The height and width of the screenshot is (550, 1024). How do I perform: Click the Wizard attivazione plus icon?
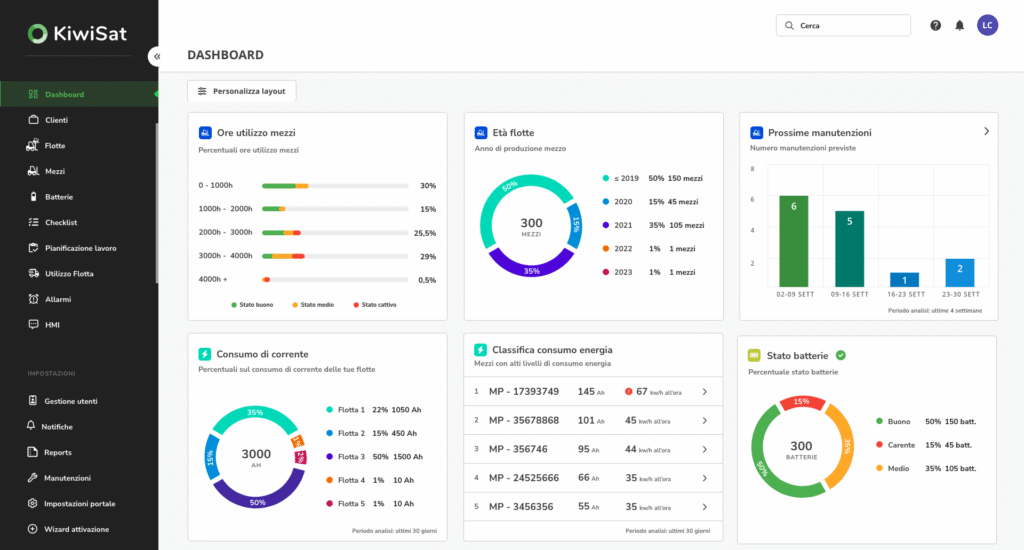coord(33,529)
